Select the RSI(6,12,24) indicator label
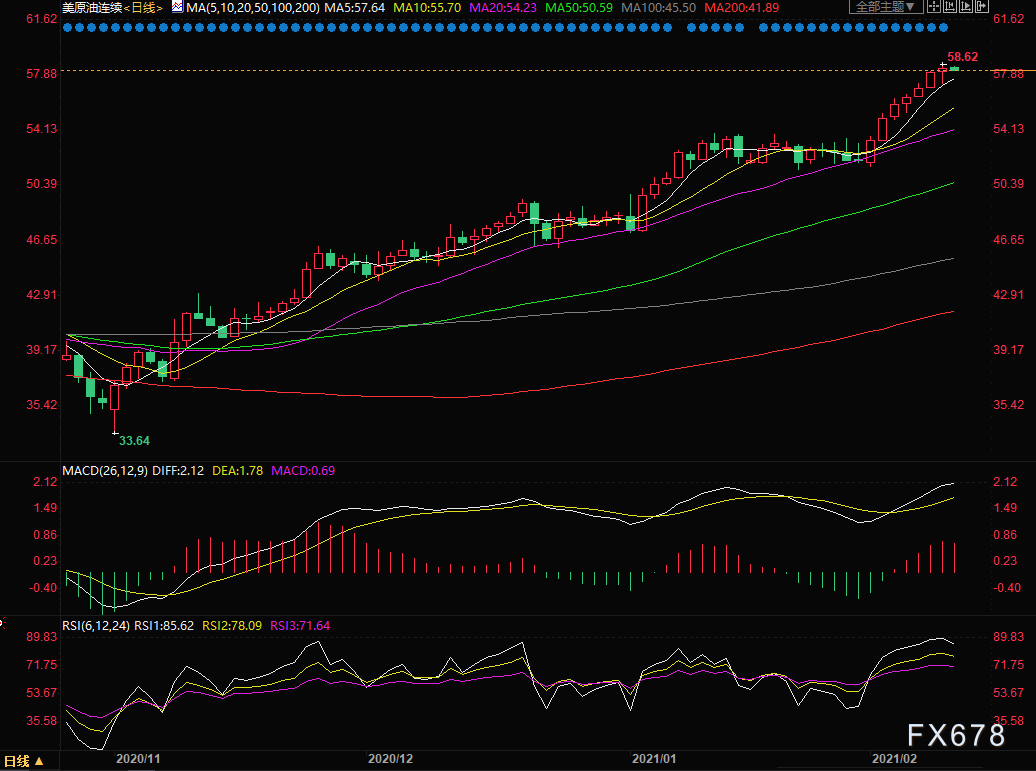 pyautogui.click(x=96, y=625)
